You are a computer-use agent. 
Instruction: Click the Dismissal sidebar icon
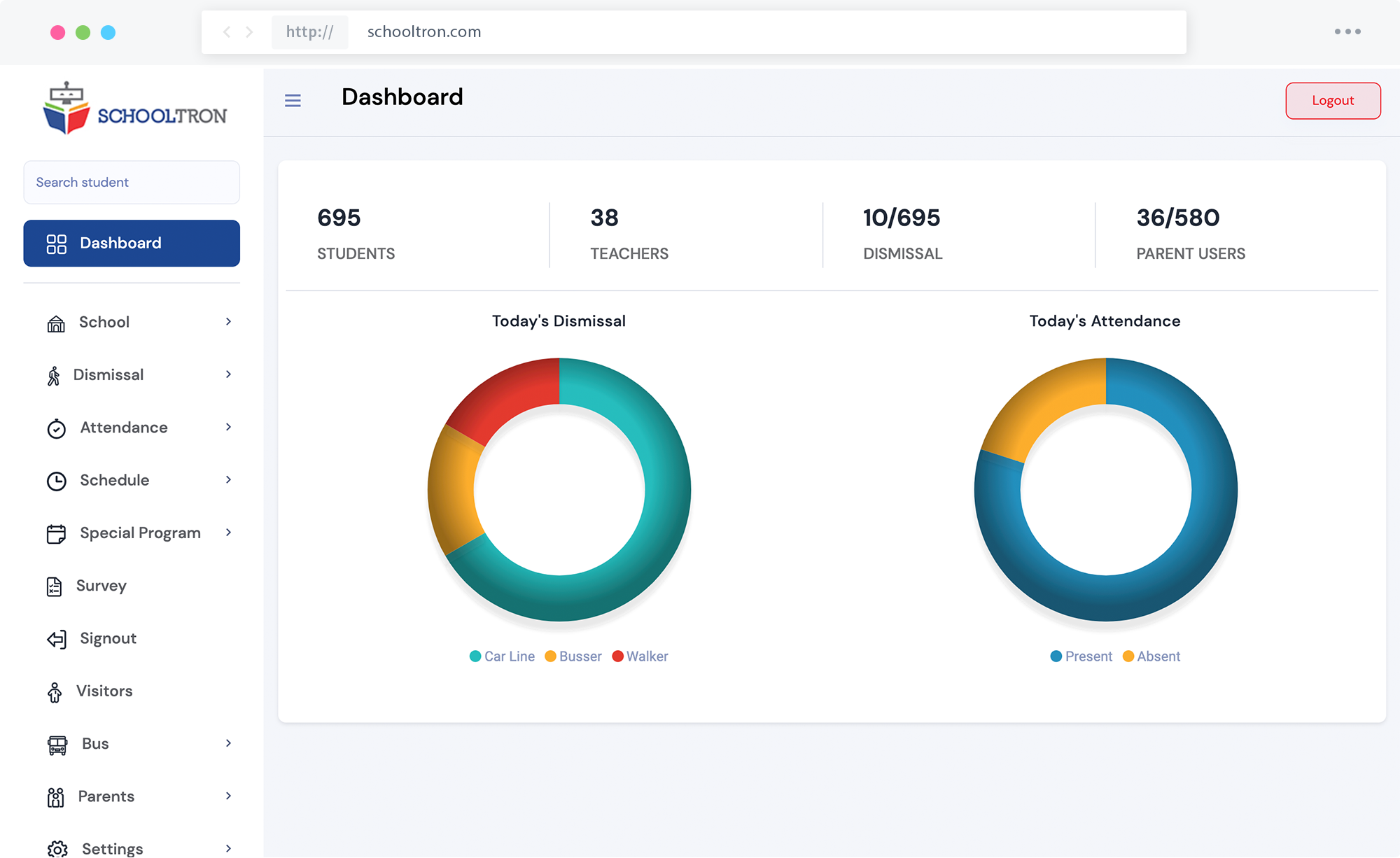click(x=55, y=374)
